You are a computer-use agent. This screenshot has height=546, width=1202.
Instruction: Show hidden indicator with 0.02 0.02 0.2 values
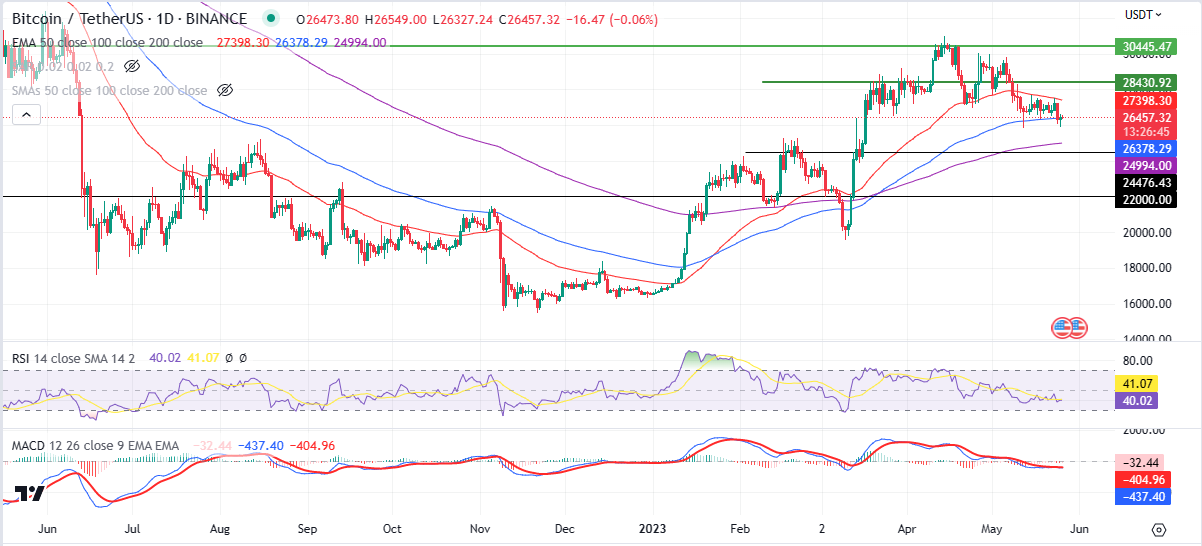pos(133,66)
